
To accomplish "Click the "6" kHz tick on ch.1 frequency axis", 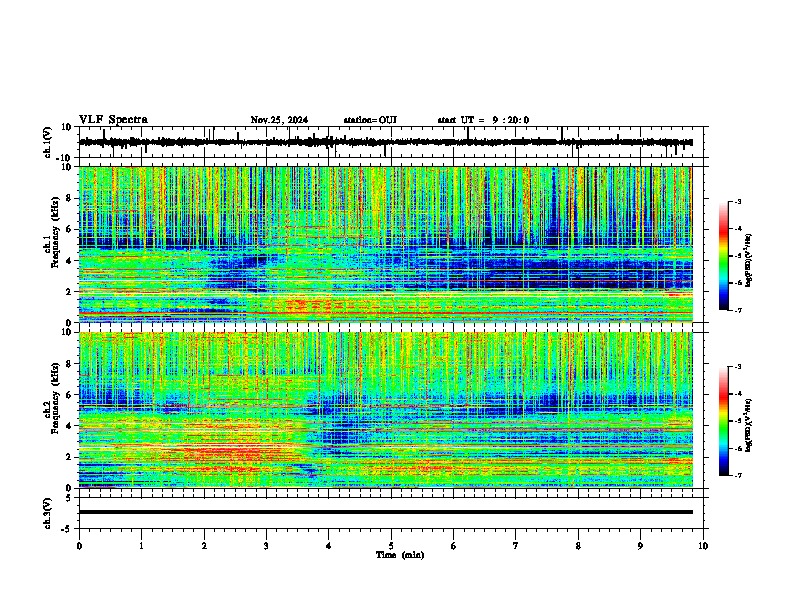I will tap(71, 229).
